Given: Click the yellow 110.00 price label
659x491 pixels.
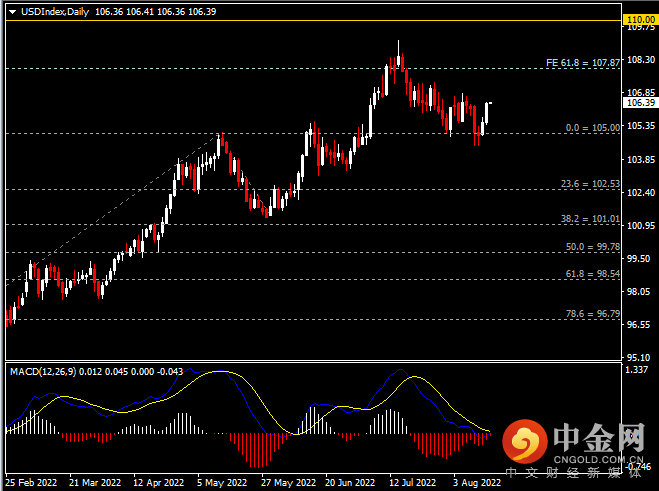Looking at the screenshot, I should pyautogui.click(x=641, y=19).
